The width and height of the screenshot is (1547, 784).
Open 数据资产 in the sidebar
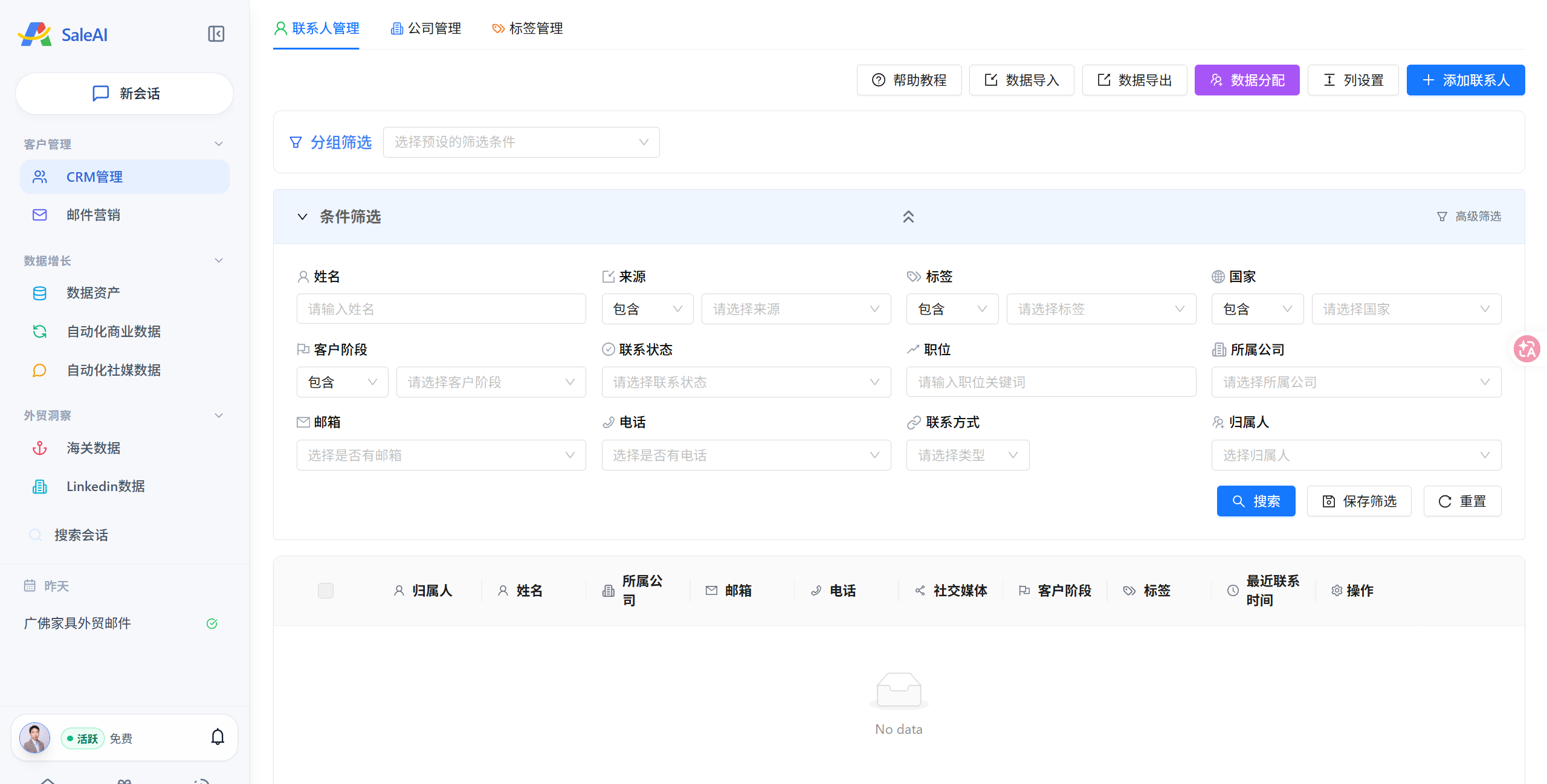(124, 293)
